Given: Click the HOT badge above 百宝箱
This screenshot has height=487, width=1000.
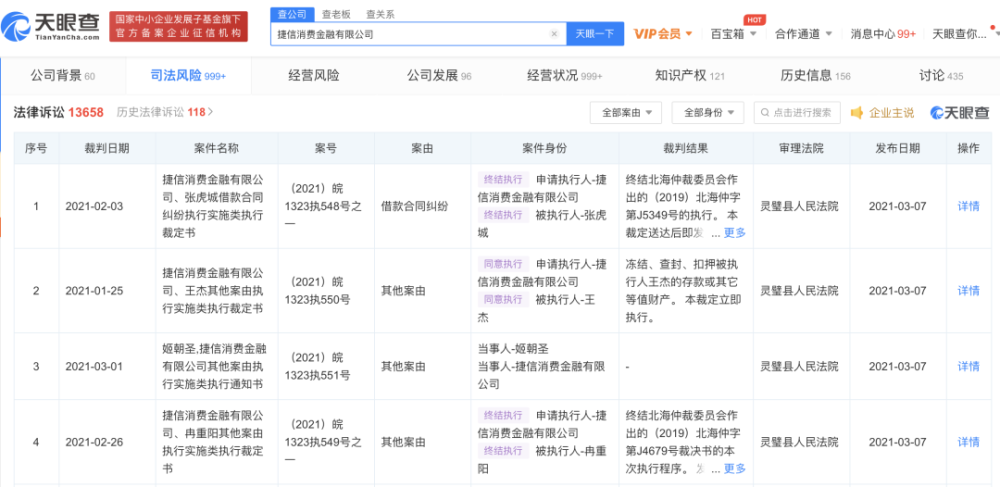Looking at the screenshot, I should coord(754,20).
